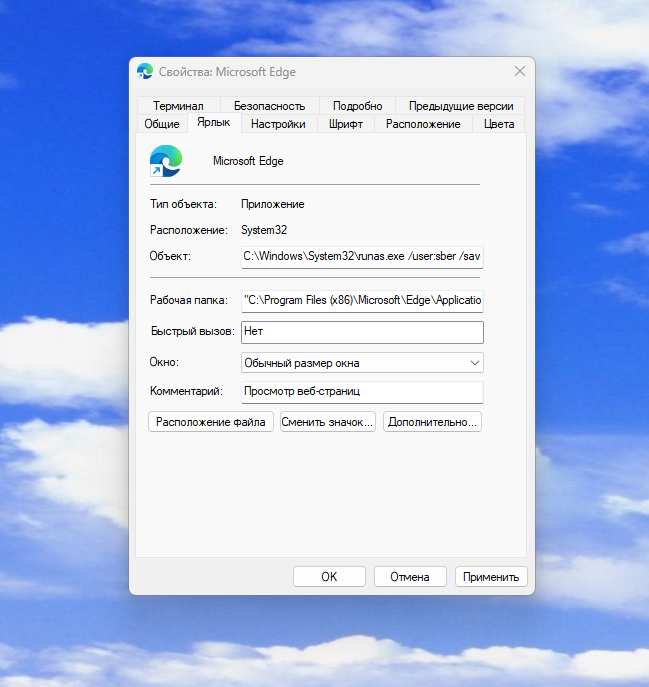Click the Сменить значок... button

pos(327,422)
